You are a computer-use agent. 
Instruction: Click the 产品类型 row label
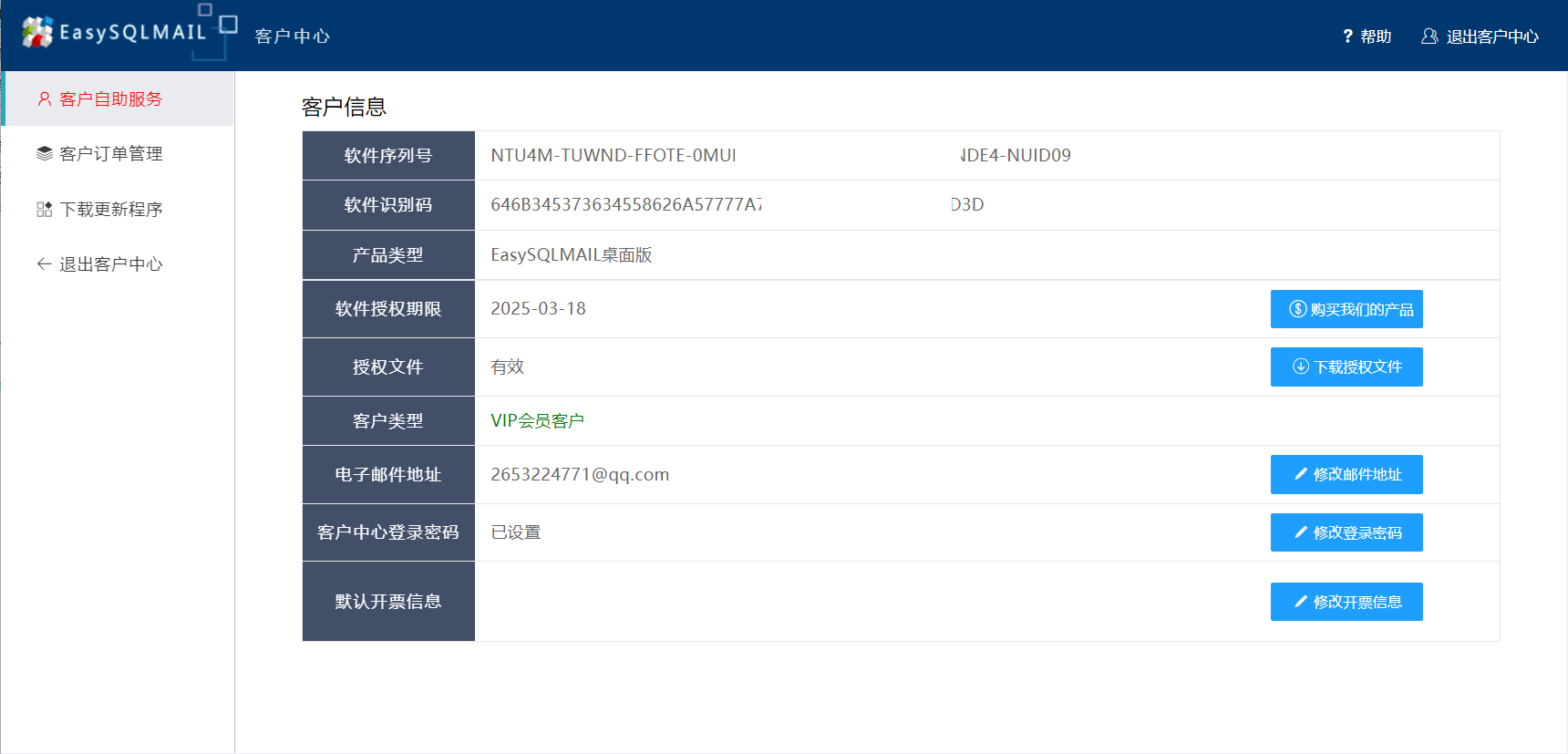coord(388,254)
